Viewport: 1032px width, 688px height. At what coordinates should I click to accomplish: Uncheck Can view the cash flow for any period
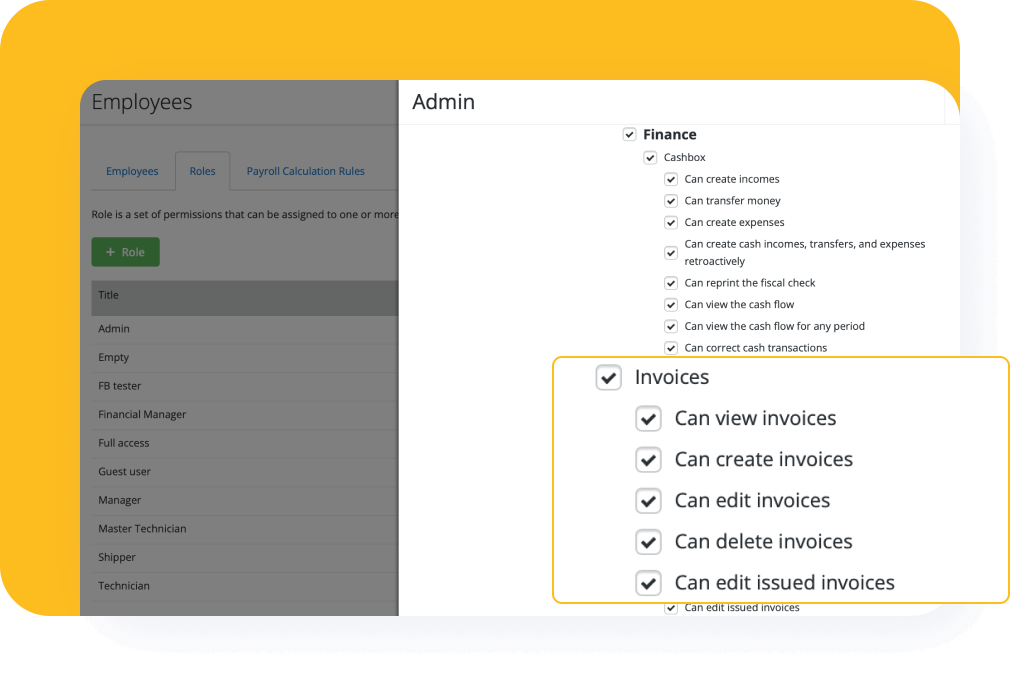(x=671, y=325)
